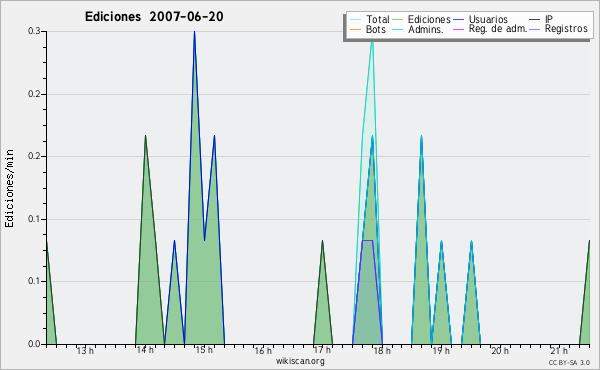Click the CC BY-SA 3.0 license text
The image size is (600, 370).
pos(569,363)
